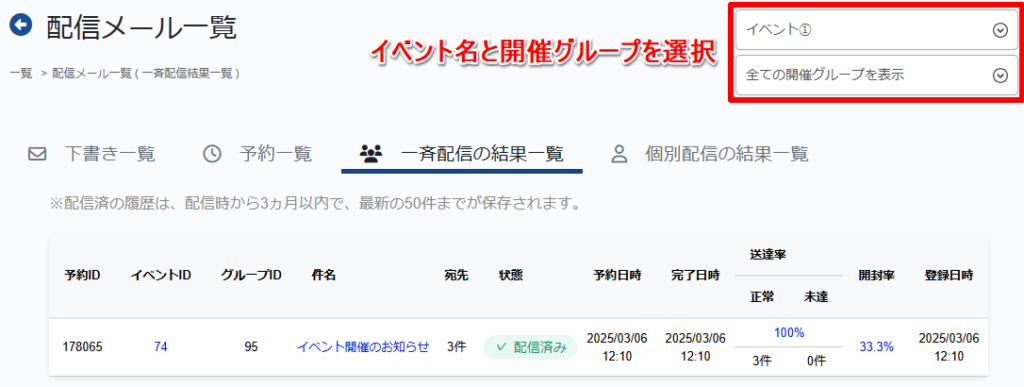Click the グループID column header
Image resolution: width=1024 pixels, height=387 pixels.
click(251, 275)
